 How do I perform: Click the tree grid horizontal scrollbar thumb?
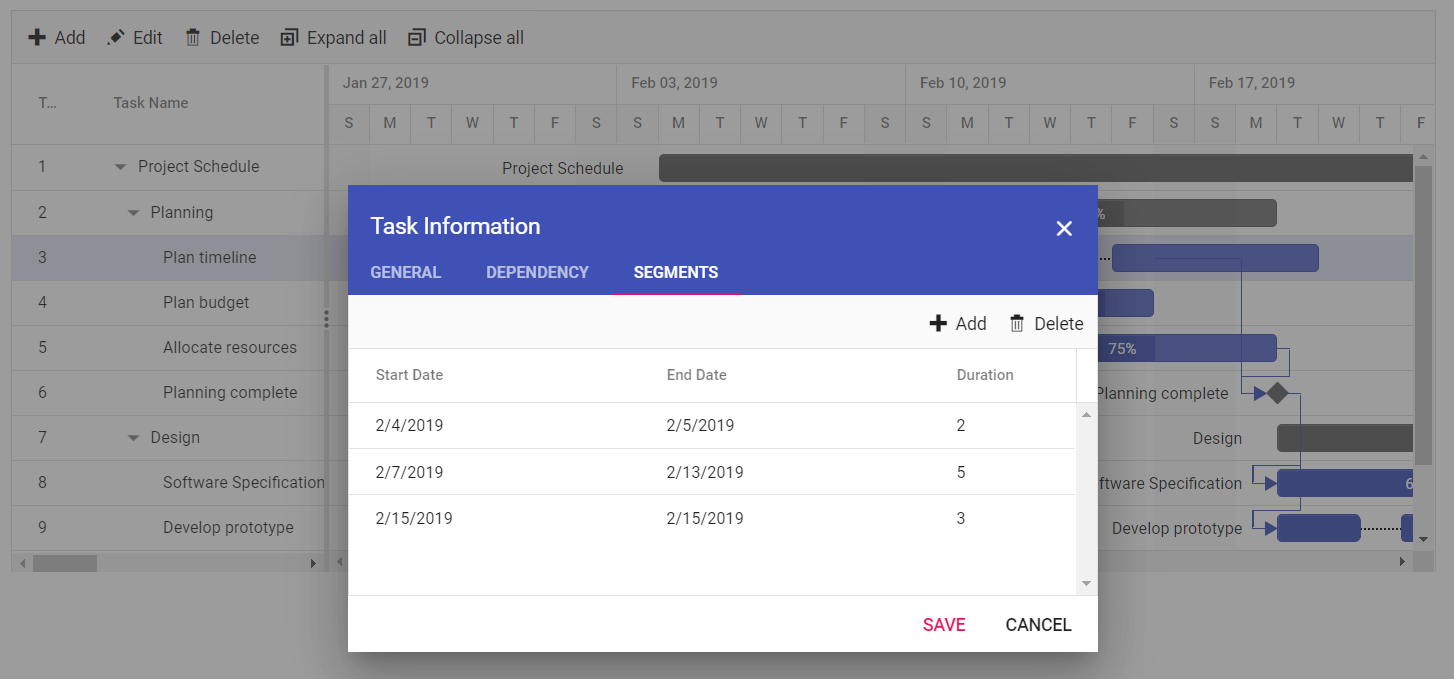[65, 563]
